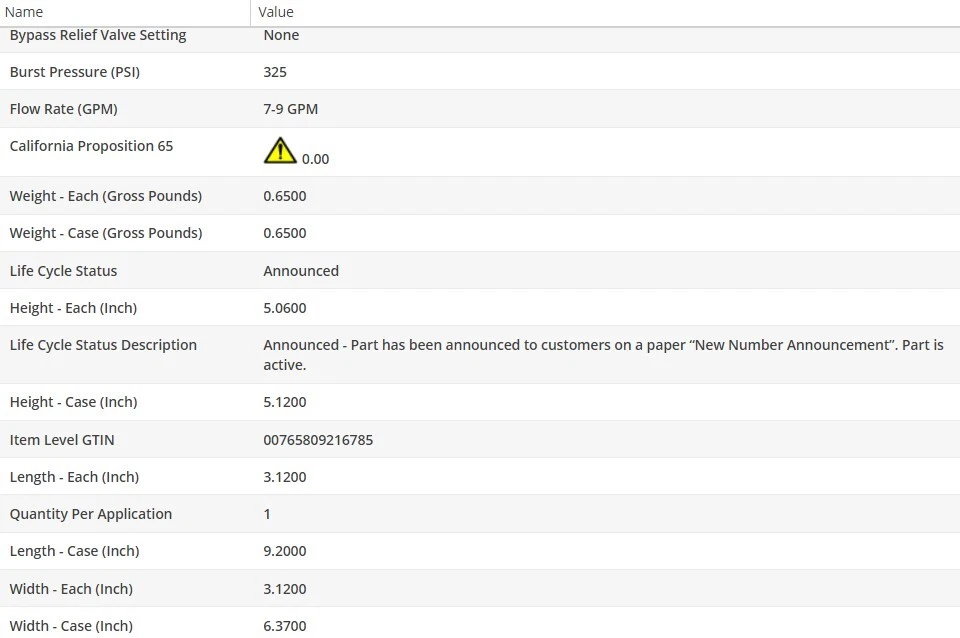Select the 'Length - Each (Inch)' label
This screenshot has width=960, height=638.
[74, 477]
